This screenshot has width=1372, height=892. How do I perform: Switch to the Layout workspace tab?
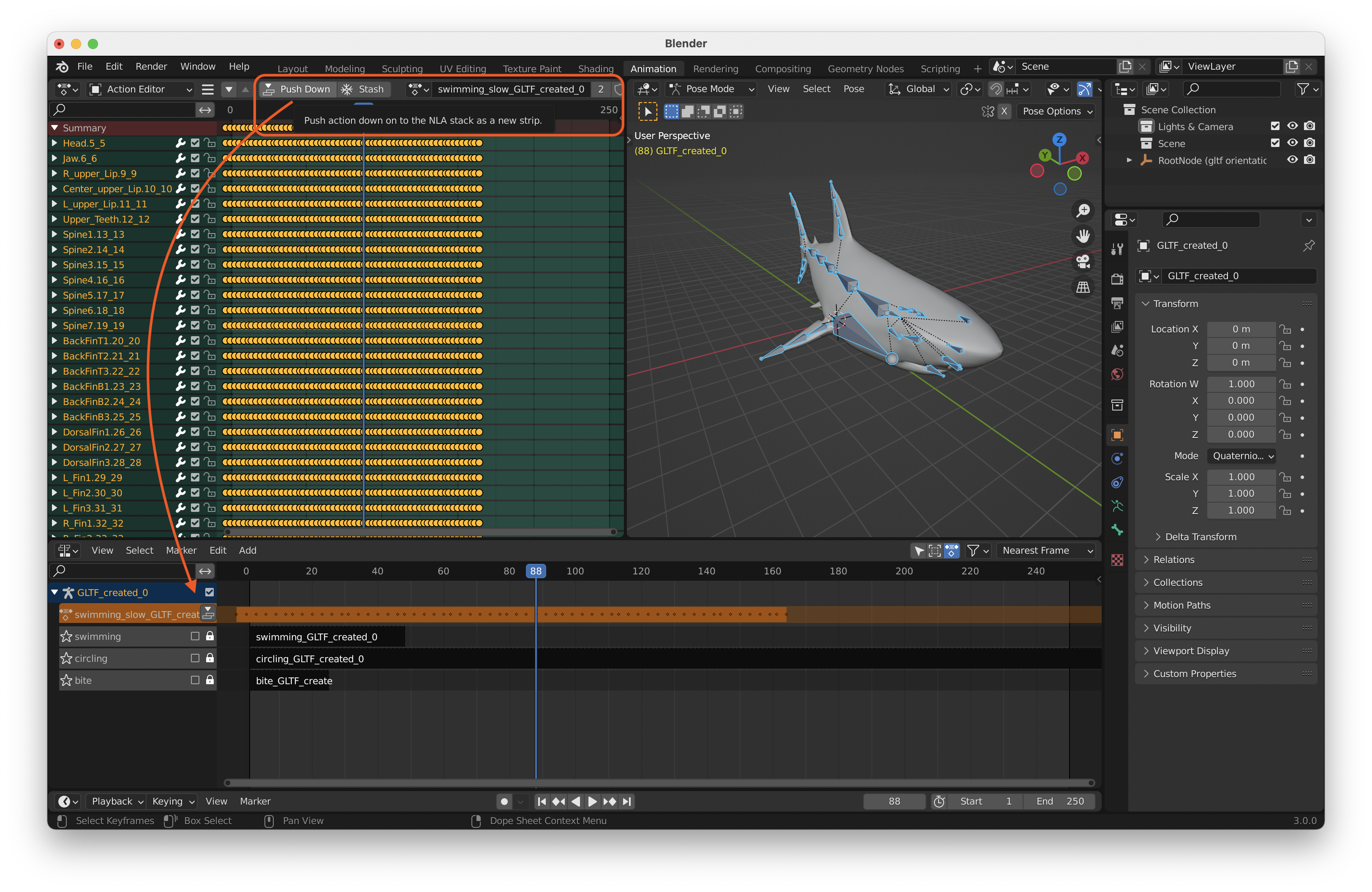point(292,68)
